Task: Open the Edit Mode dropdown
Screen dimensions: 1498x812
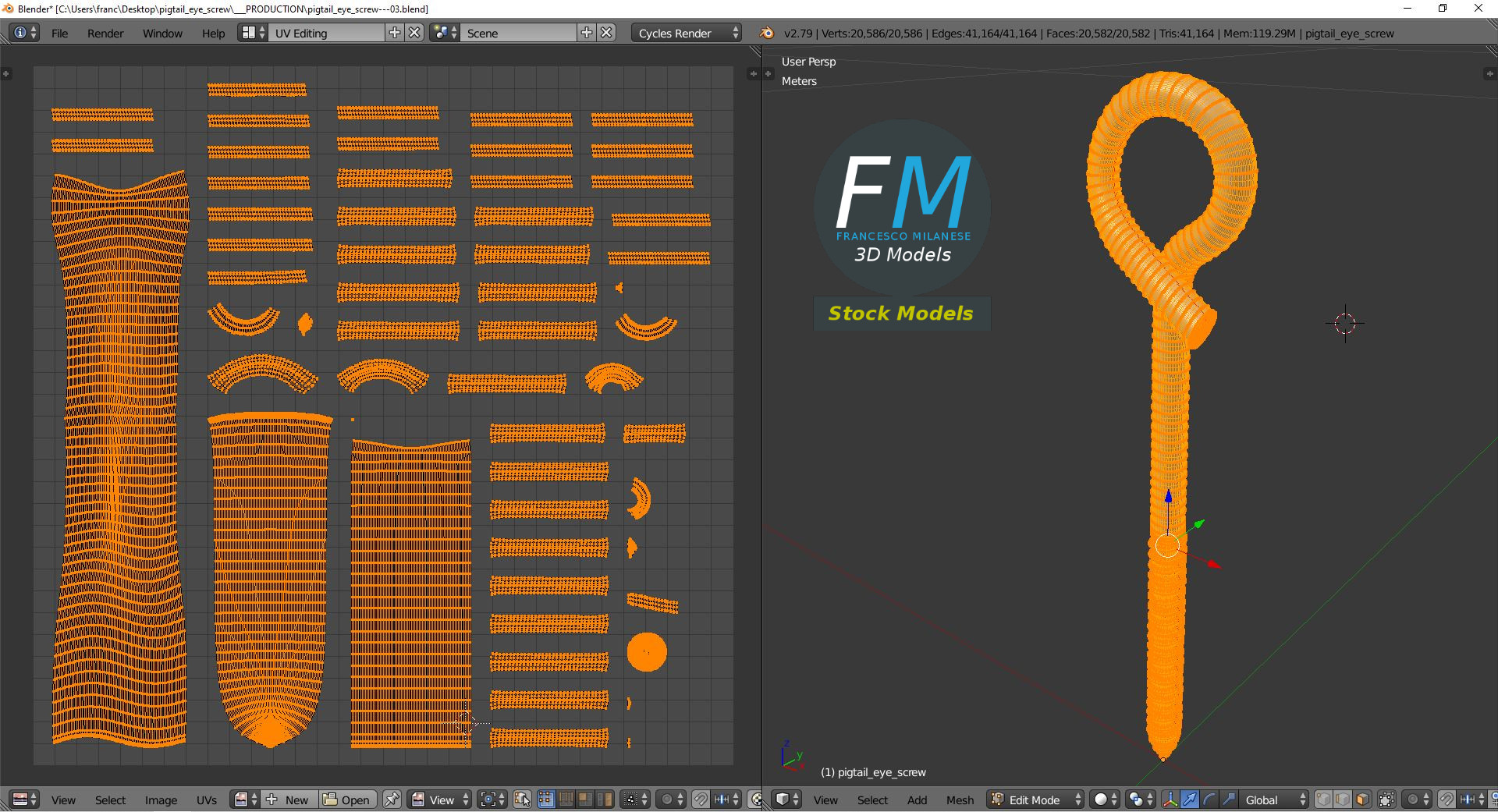Action: tap(1035, 800)
